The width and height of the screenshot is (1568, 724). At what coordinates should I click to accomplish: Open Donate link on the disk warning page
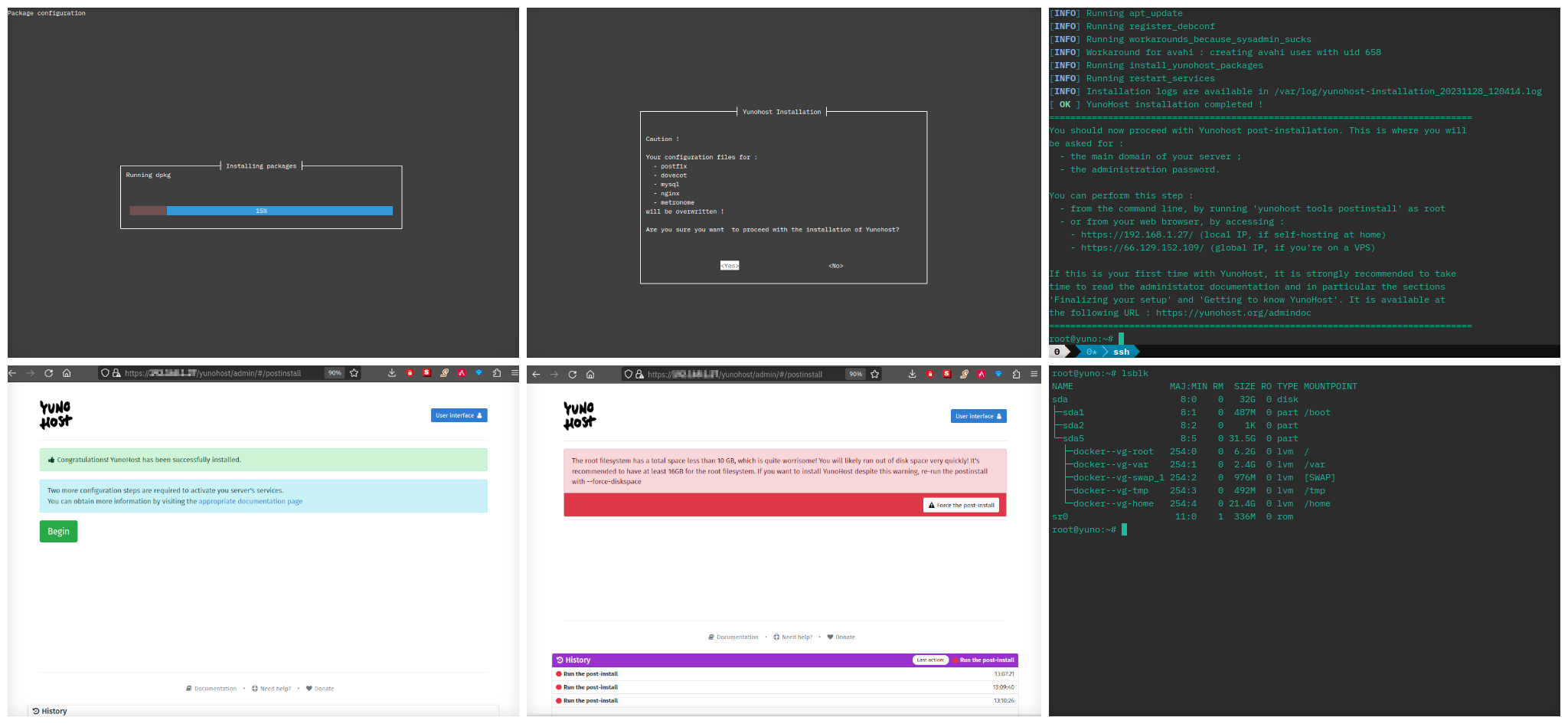841,637
